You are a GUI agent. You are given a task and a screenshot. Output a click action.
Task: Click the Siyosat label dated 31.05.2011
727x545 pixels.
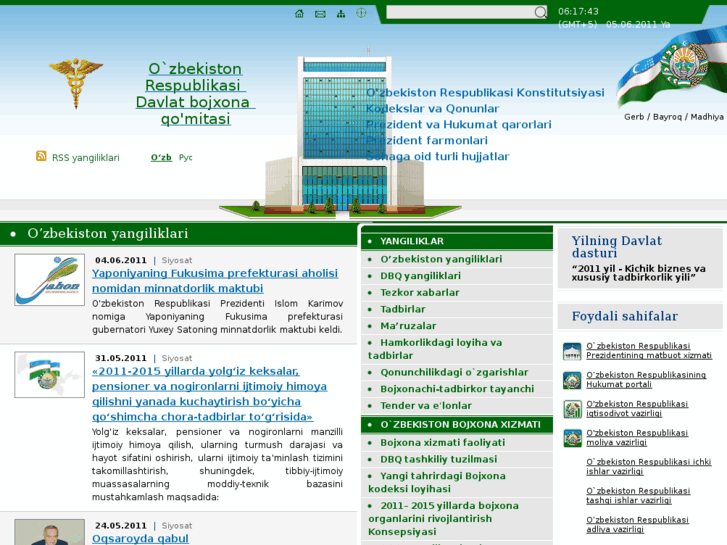[x=177, y=358]
